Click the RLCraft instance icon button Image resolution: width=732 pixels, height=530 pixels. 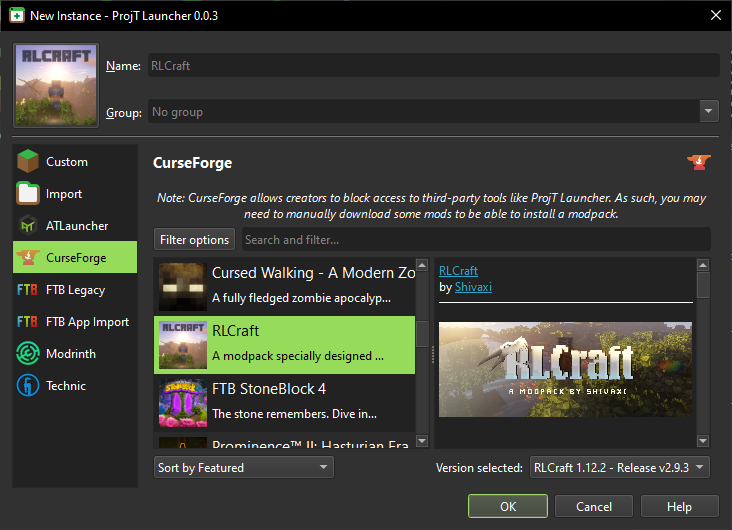tap(56, 85)
